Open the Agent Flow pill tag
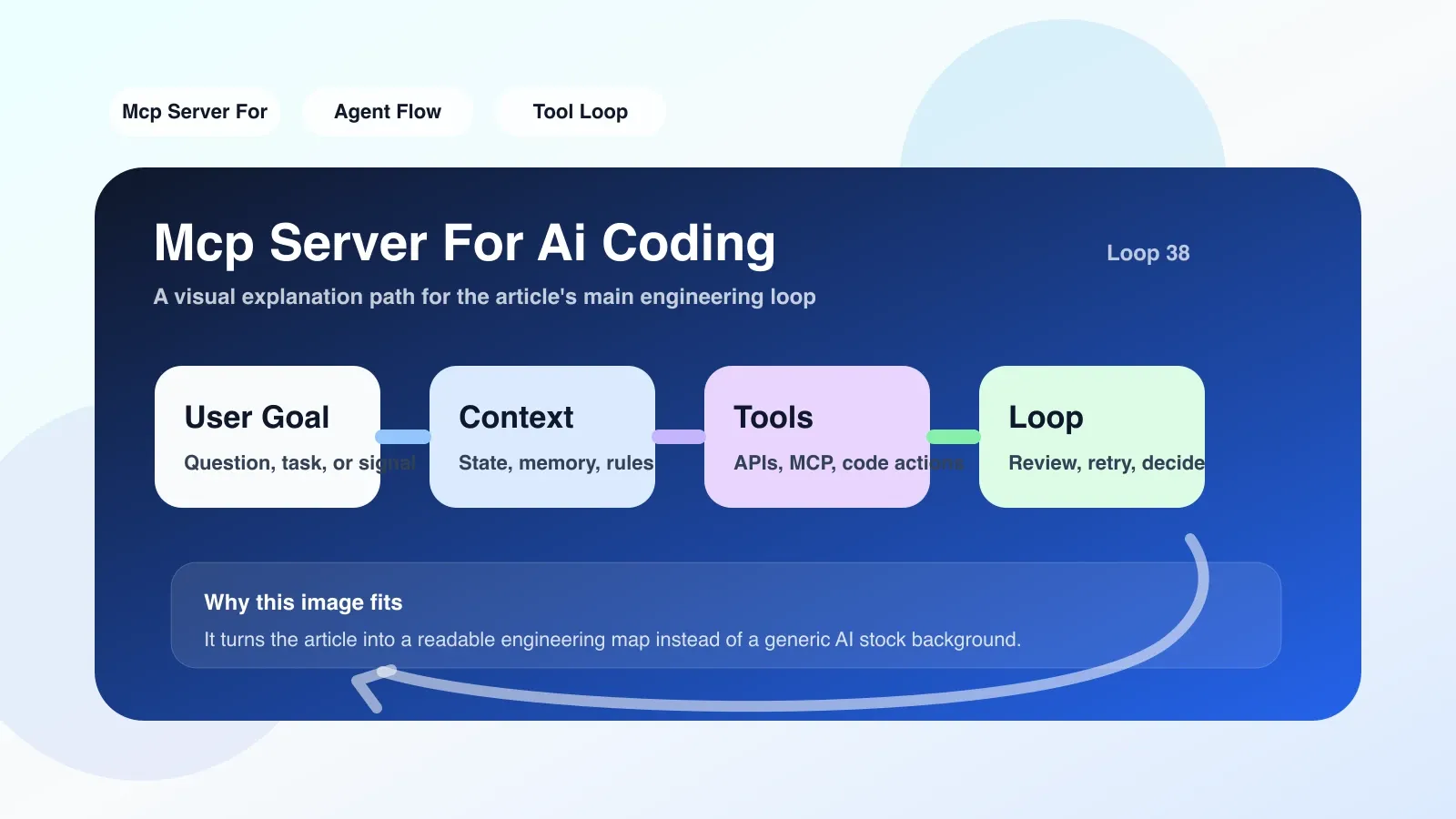Screen dimensions: 1456x819 pos(388,112)
